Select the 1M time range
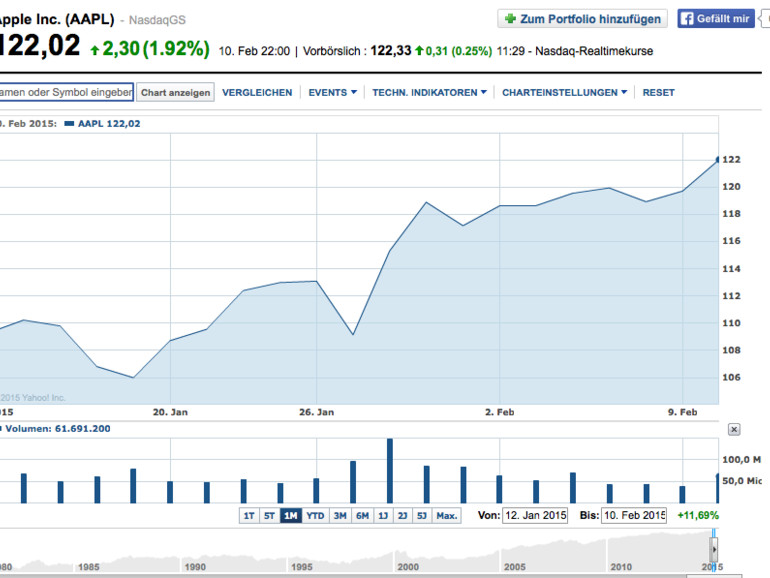 290,516
